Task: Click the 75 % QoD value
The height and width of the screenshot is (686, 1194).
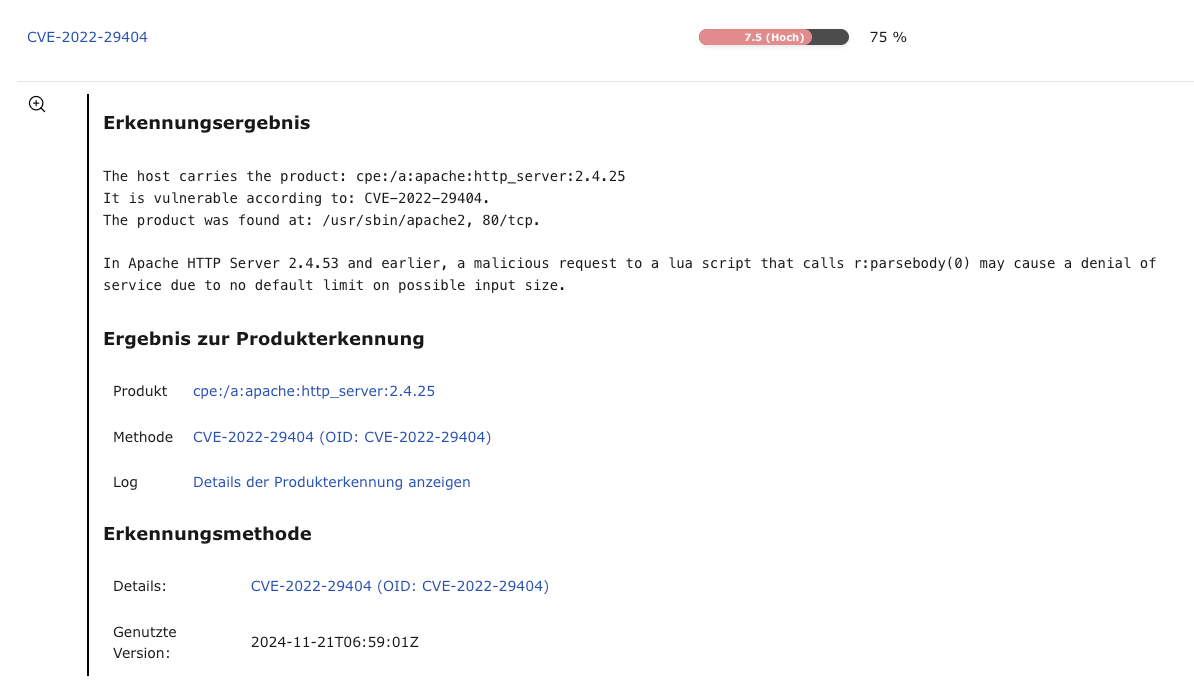Action: (887, 37)
